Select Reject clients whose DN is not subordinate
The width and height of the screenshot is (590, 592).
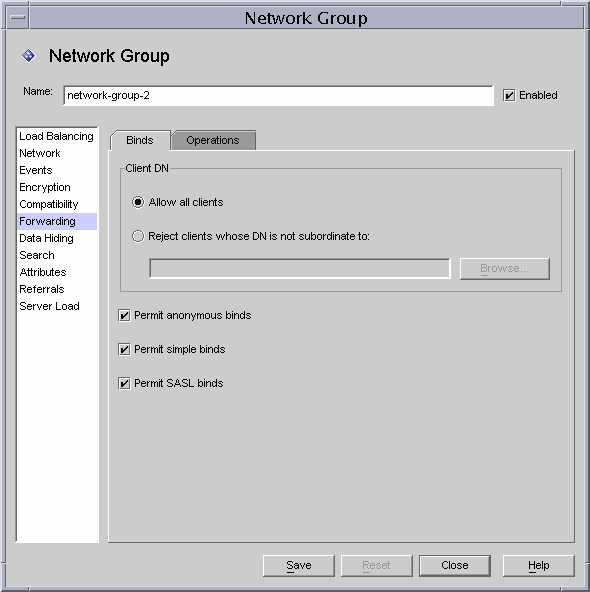click(138, 236)
